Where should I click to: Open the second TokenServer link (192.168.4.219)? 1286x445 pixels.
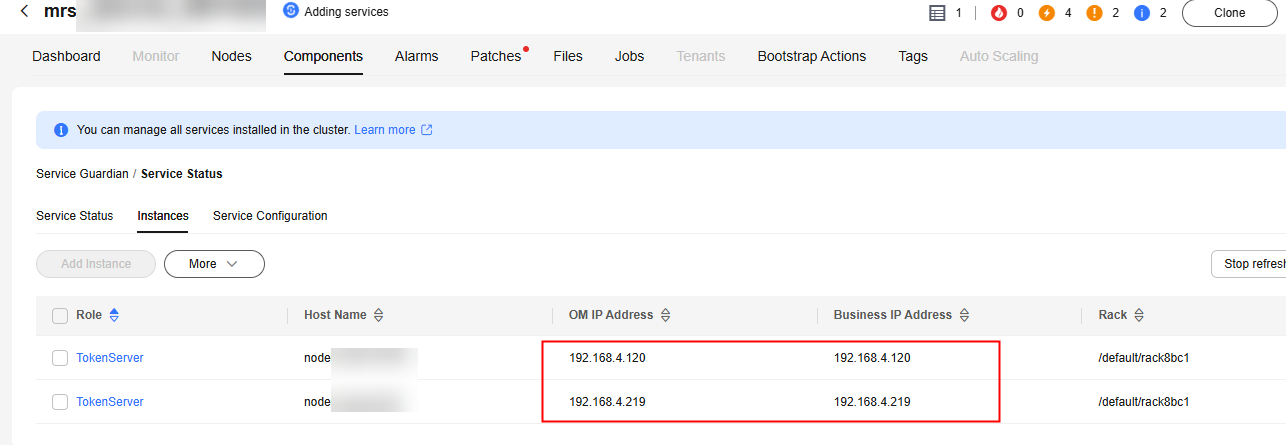pos(110,402)
